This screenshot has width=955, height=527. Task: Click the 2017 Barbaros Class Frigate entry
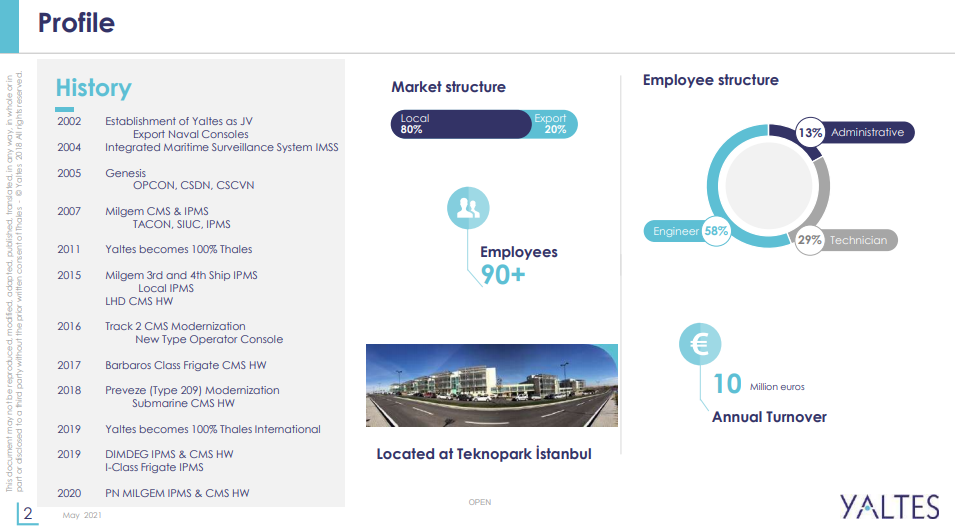185,365
